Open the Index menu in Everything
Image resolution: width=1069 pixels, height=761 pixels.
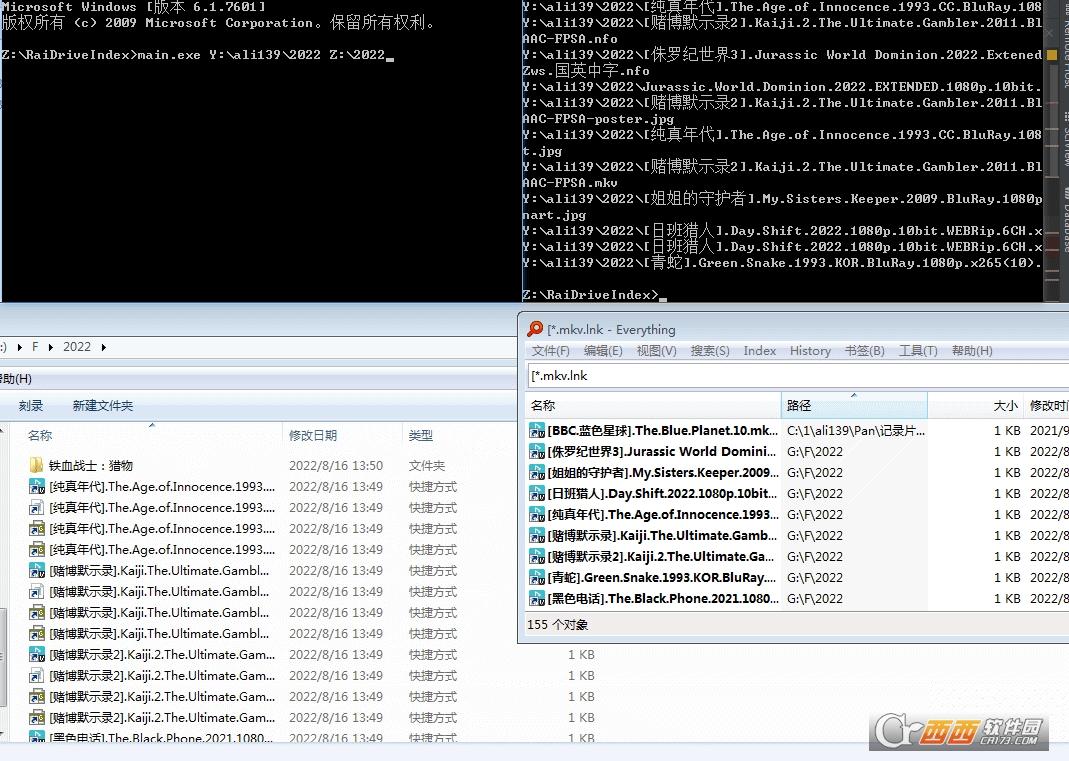759,350
